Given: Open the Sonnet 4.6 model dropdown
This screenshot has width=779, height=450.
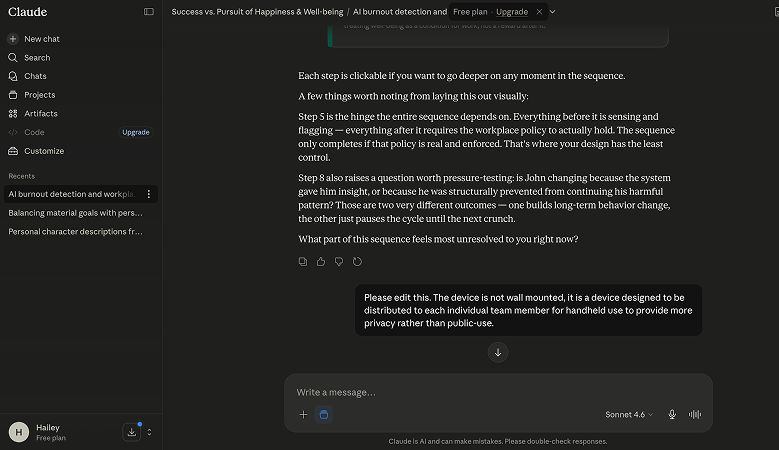Looking at the screenshot, I should point(628,414).
